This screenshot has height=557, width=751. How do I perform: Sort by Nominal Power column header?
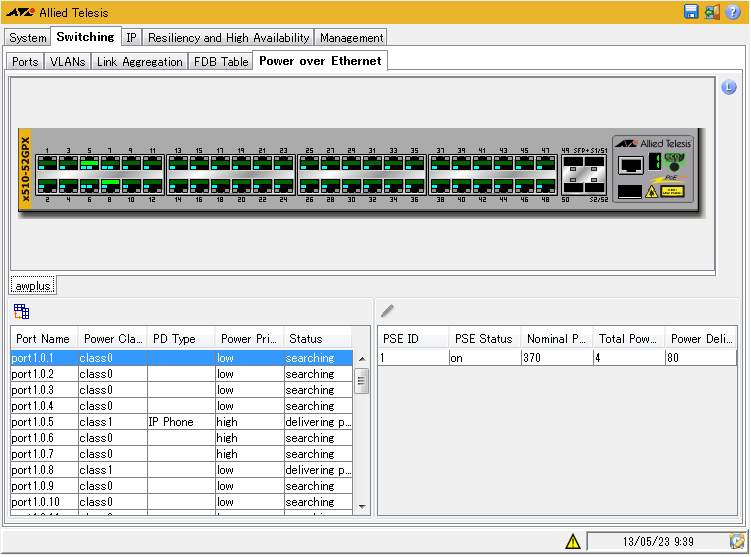point(558,339)
